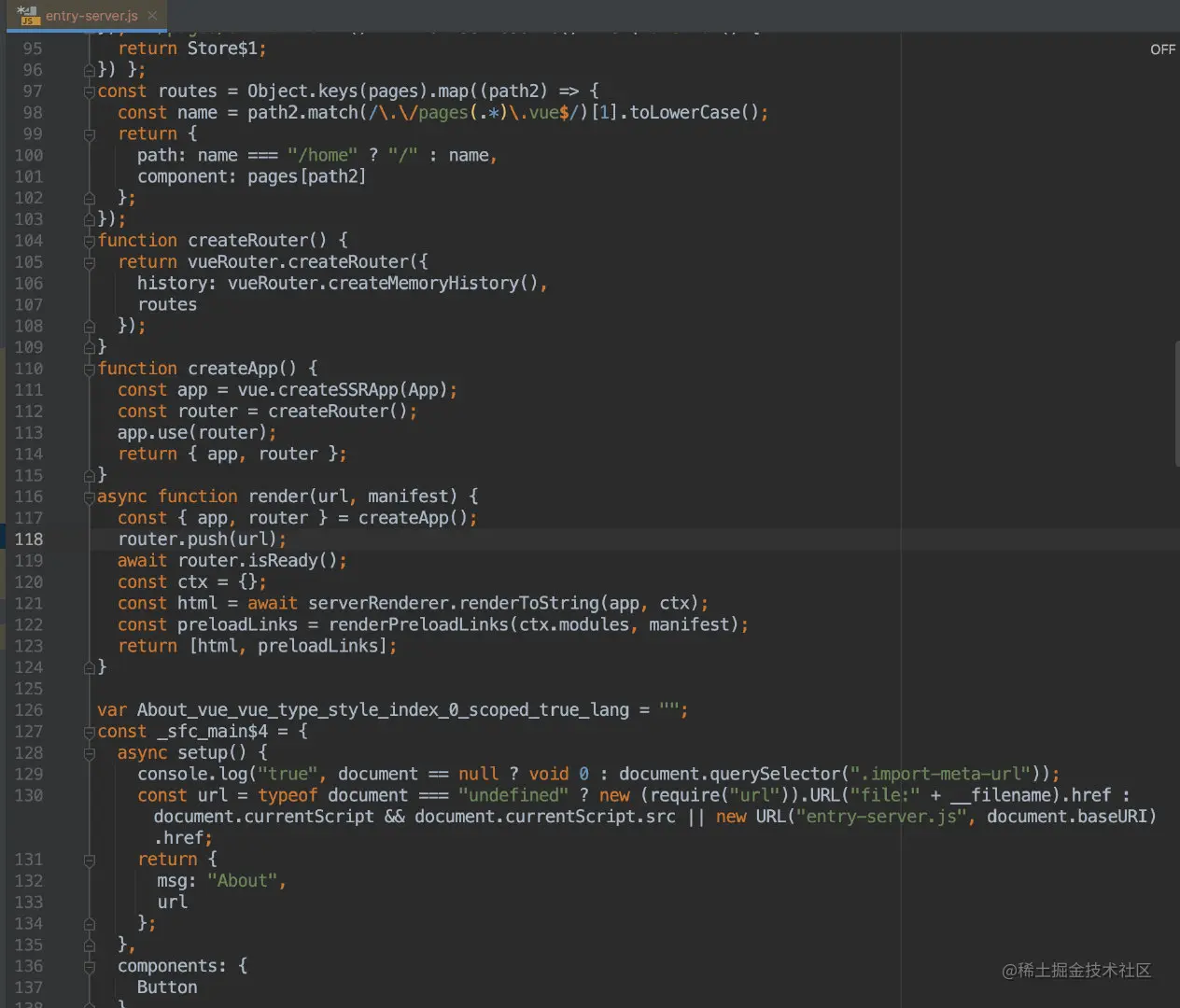Click fold end marker at line 135
The image size is (1180, 1008).
pos(90,945)
